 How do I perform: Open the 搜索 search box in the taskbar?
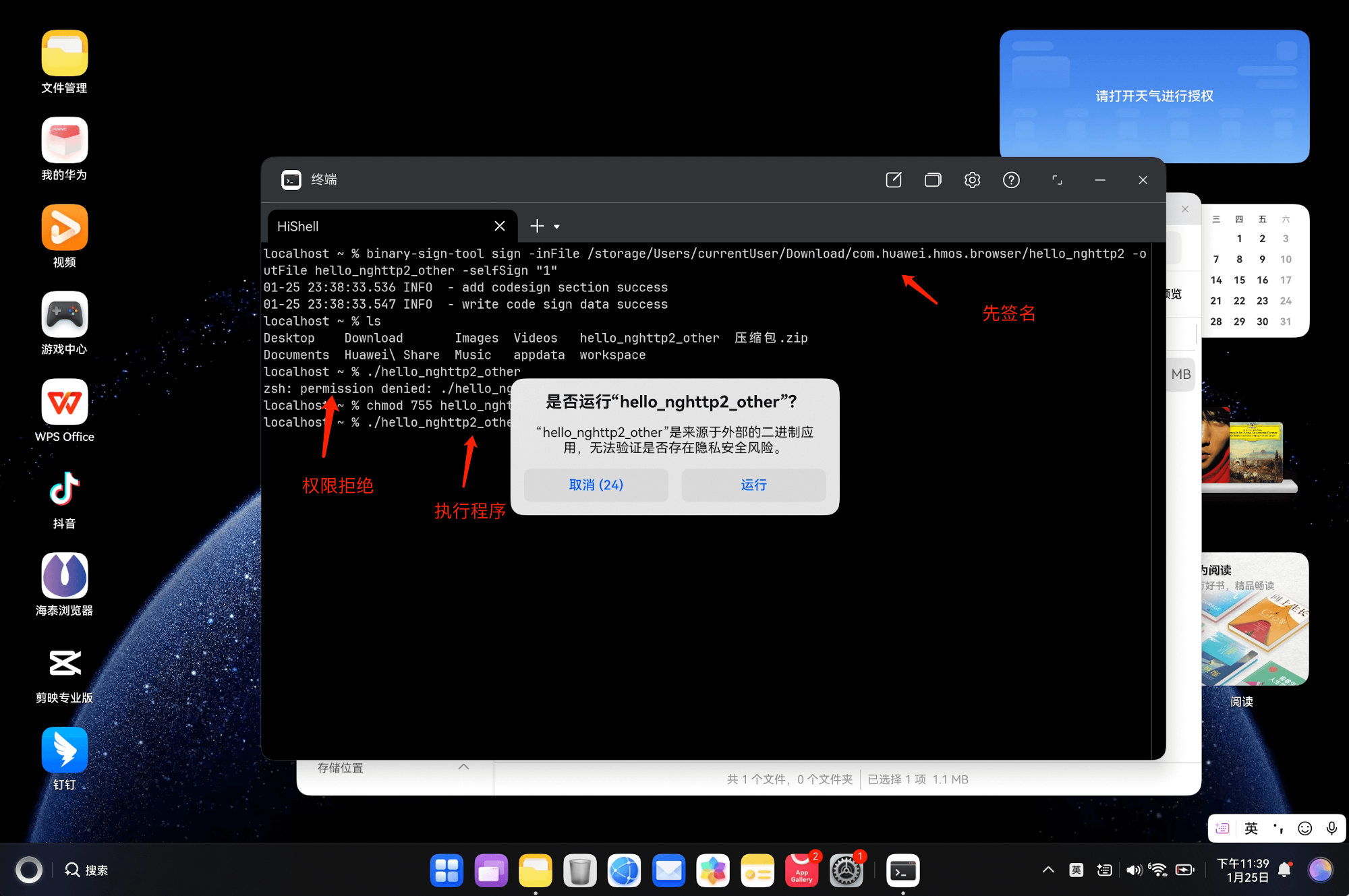point(86,870)
